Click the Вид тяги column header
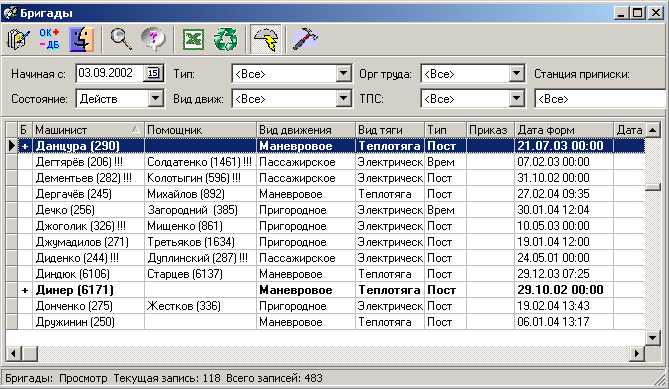The height and width of the screenshot is (389, 669). coord(390,130)
